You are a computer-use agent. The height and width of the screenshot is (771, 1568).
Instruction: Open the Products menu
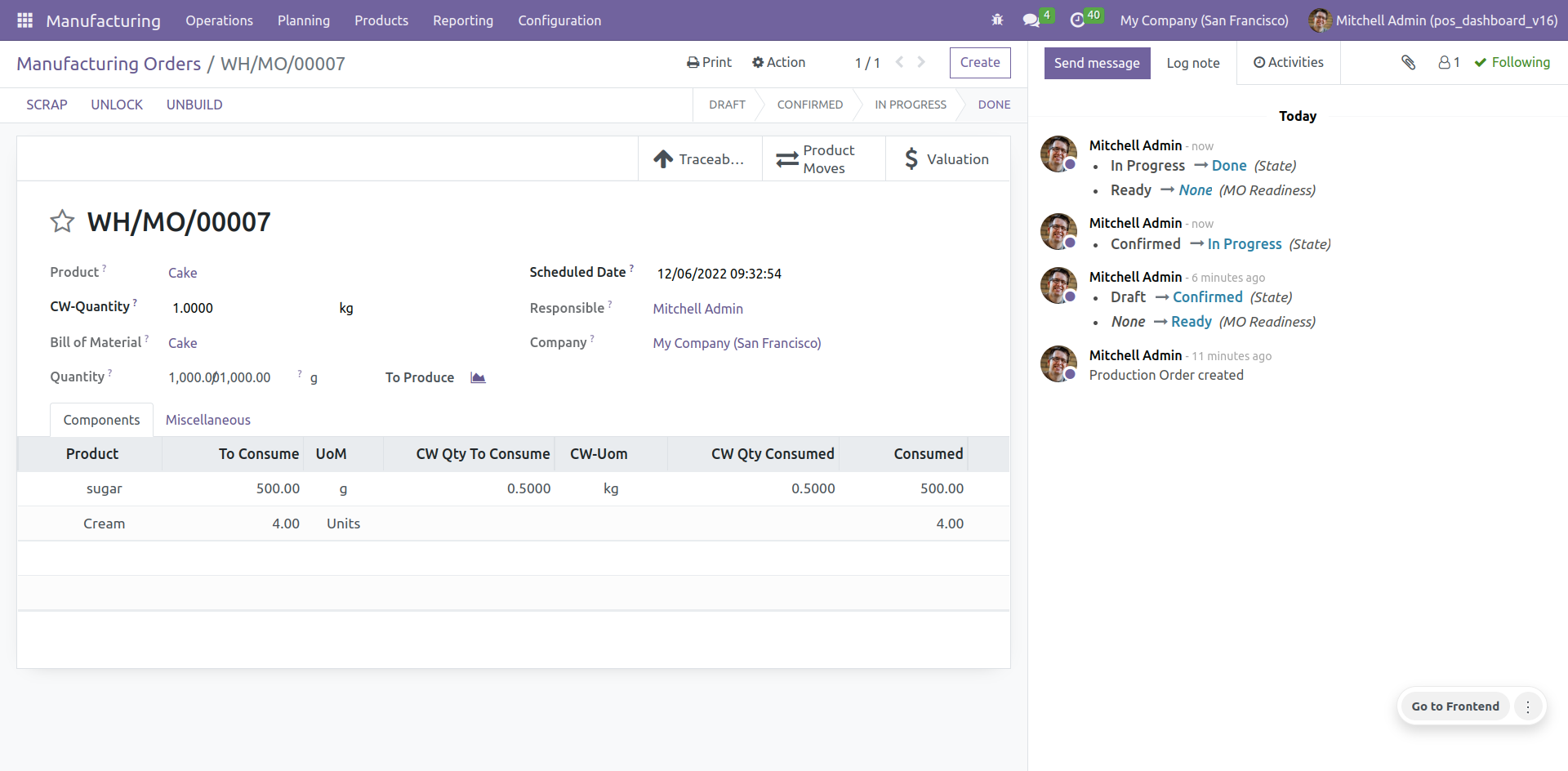click(x=381, y=20)
